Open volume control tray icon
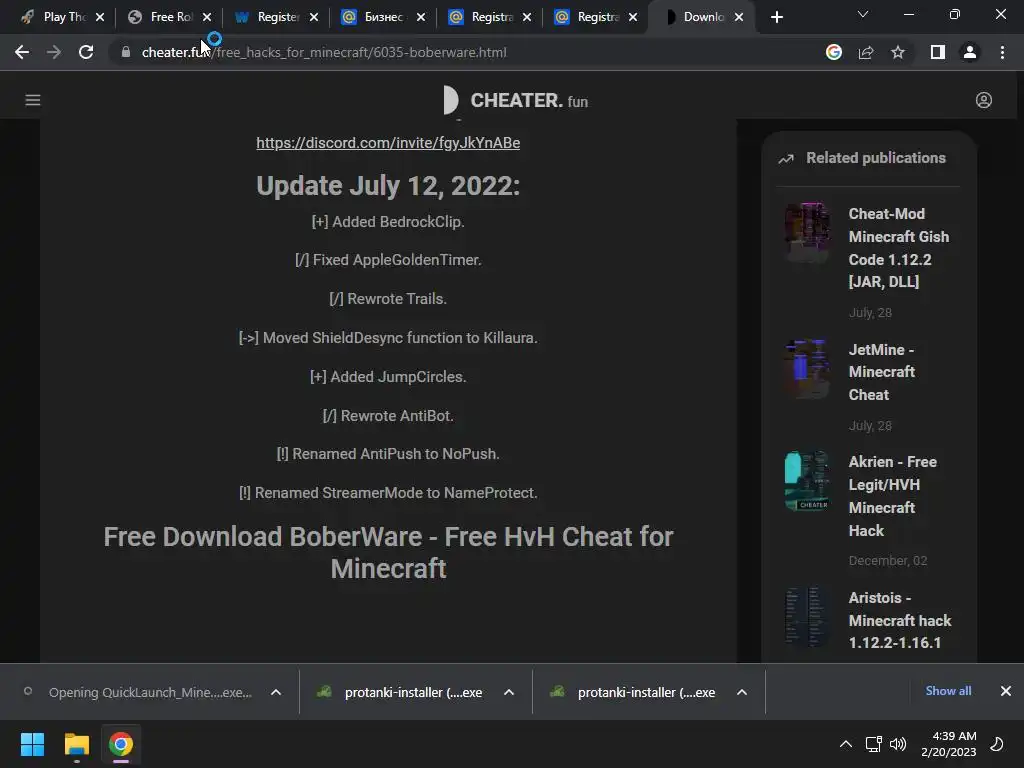The image size is (1024, 768). 898,744
